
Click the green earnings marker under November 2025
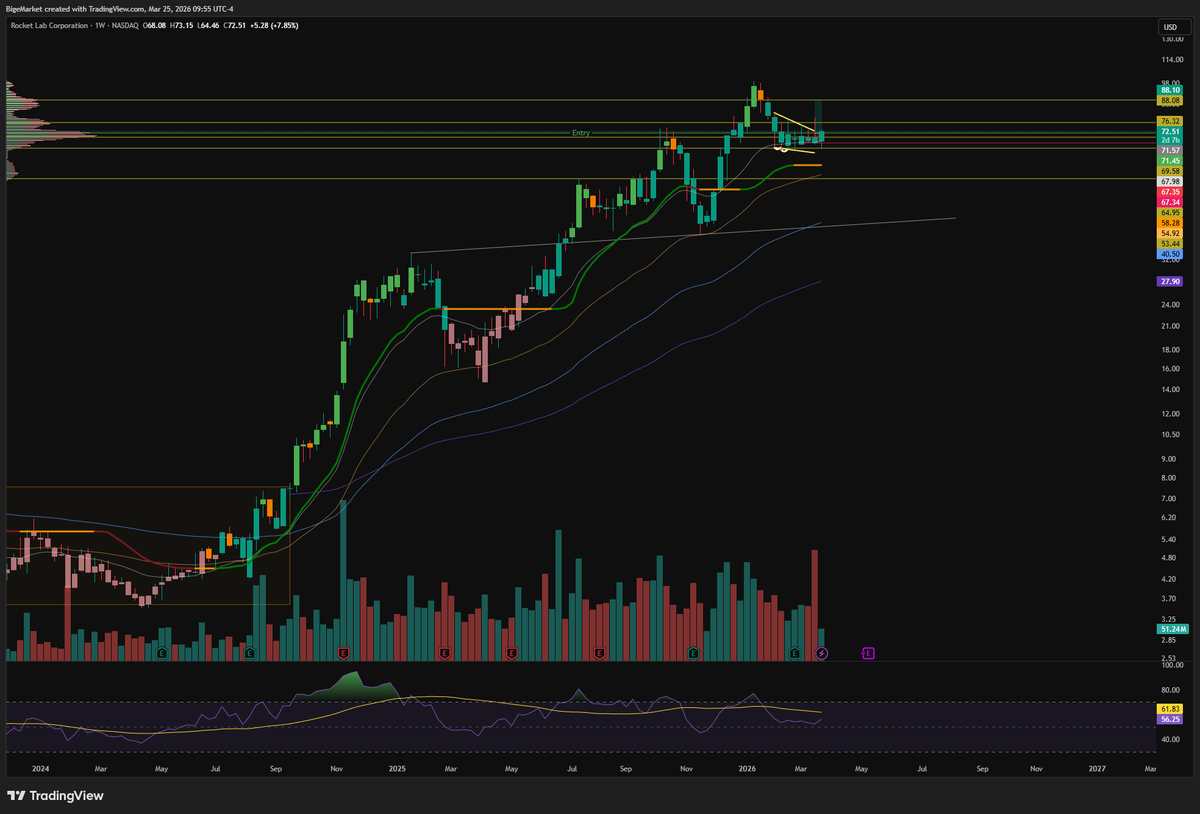tap(693, 653)
